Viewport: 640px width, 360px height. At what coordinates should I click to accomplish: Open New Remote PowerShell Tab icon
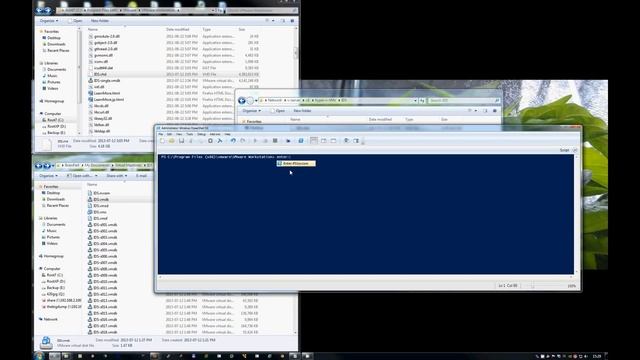click(x=288, y=141)
